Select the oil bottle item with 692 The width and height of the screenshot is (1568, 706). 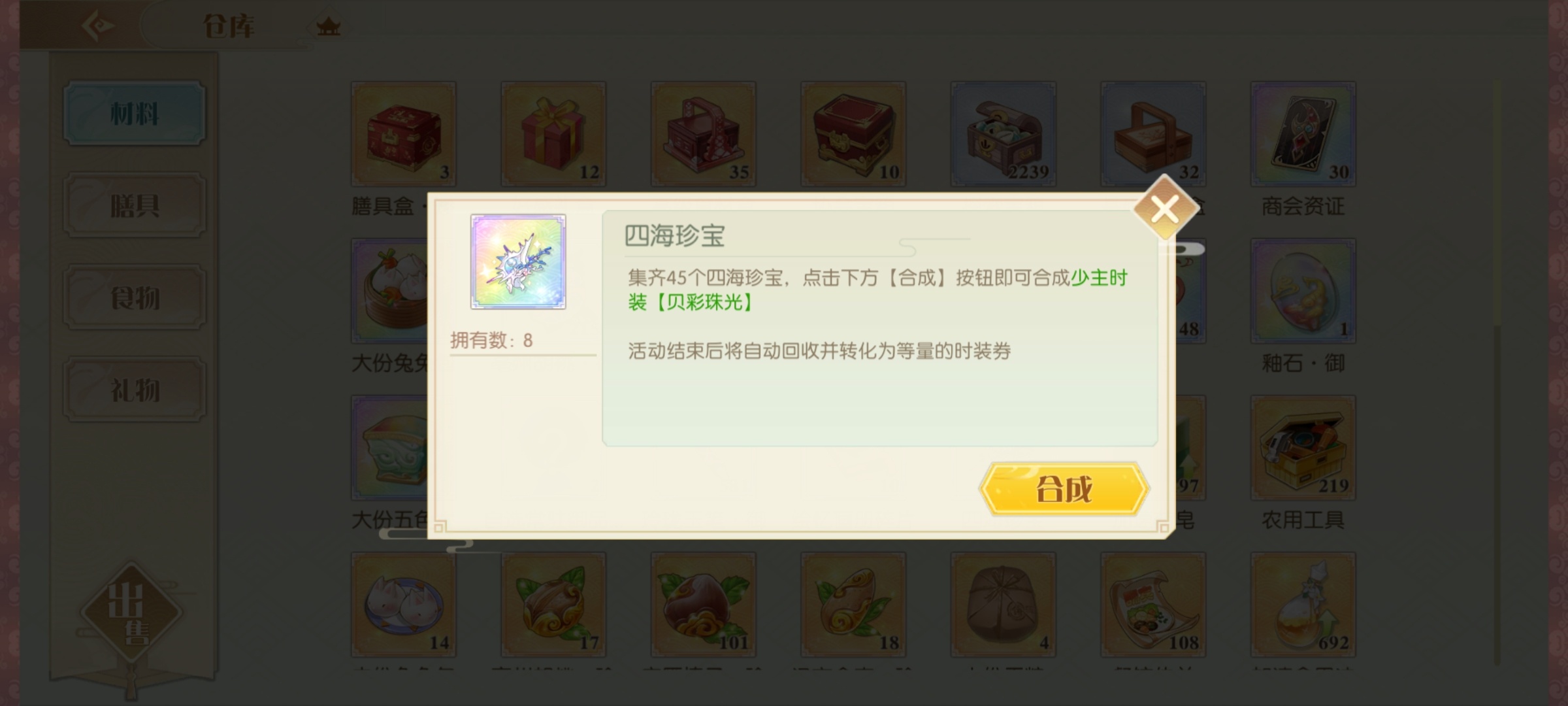tap(1303, 605)
